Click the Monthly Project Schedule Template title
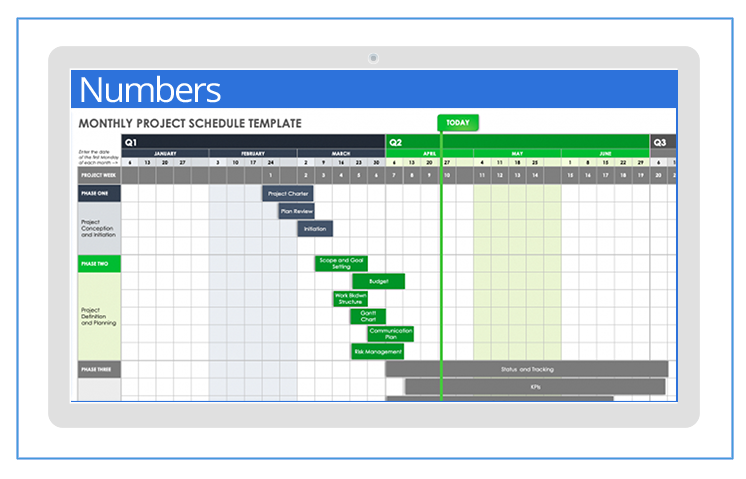746x479 pixels. tap(190, 124)
